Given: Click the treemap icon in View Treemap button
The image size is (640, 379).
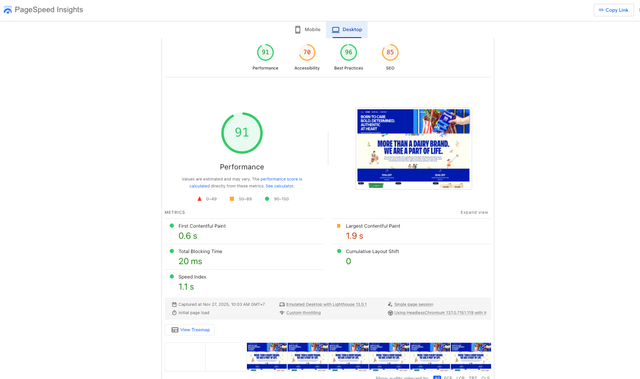Looking at the screenshot, I should [175, 330].
